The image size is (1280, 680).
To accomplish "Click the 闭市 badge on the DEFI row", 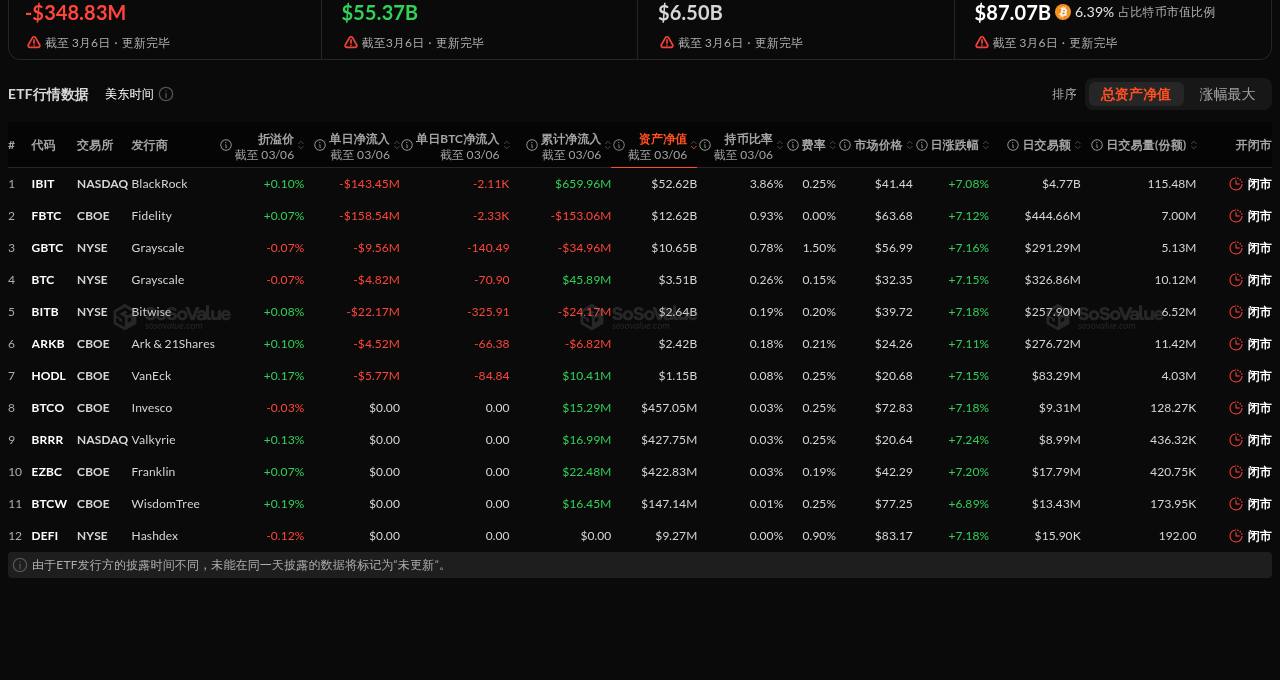I will click(1259, 536).
